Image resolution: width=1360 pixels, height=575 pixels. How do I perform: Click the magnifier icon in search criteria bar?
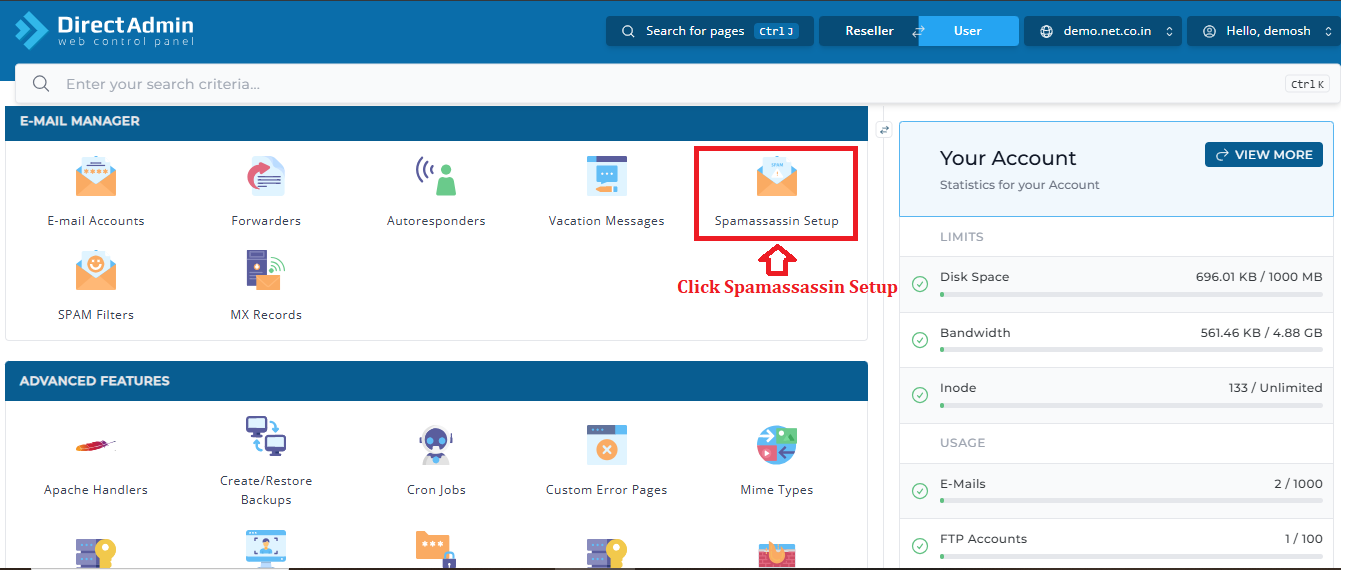(41, 84)
